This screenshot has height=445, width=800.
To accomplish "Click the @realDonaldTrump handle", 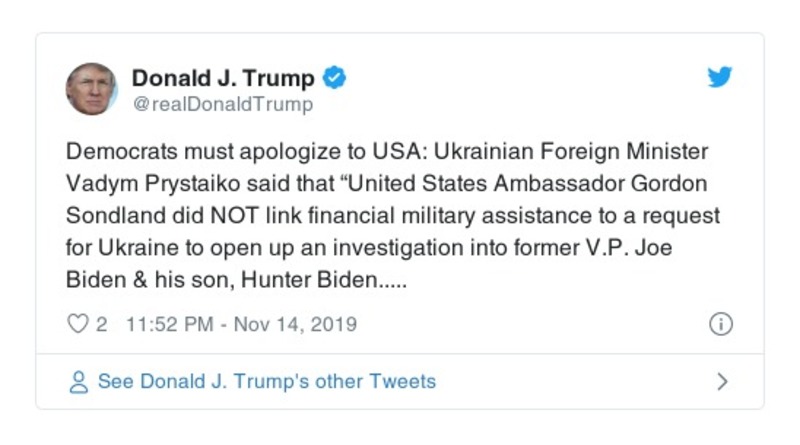I will click(x=222, y=104).
